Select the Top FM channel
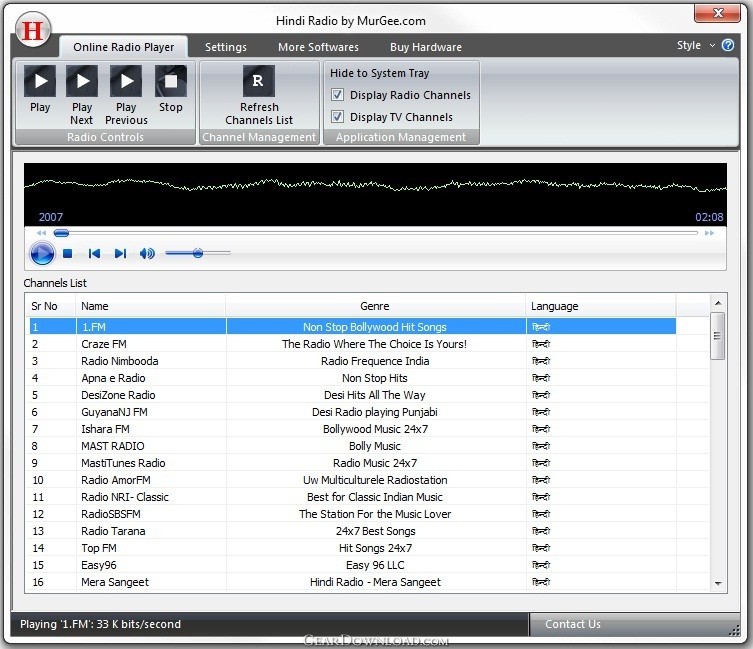The height and width of the screenshot is (649, 753). (352, 548)
